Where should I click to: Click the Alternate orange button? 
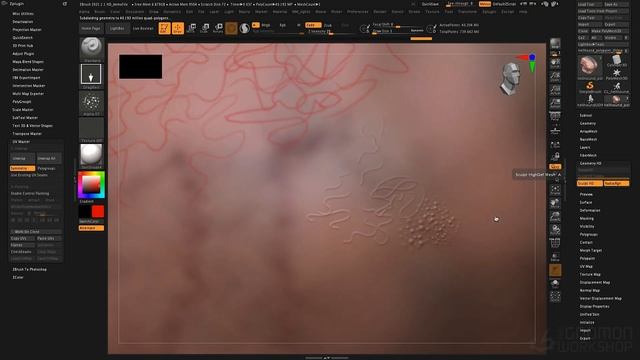[x=91, y=228]
